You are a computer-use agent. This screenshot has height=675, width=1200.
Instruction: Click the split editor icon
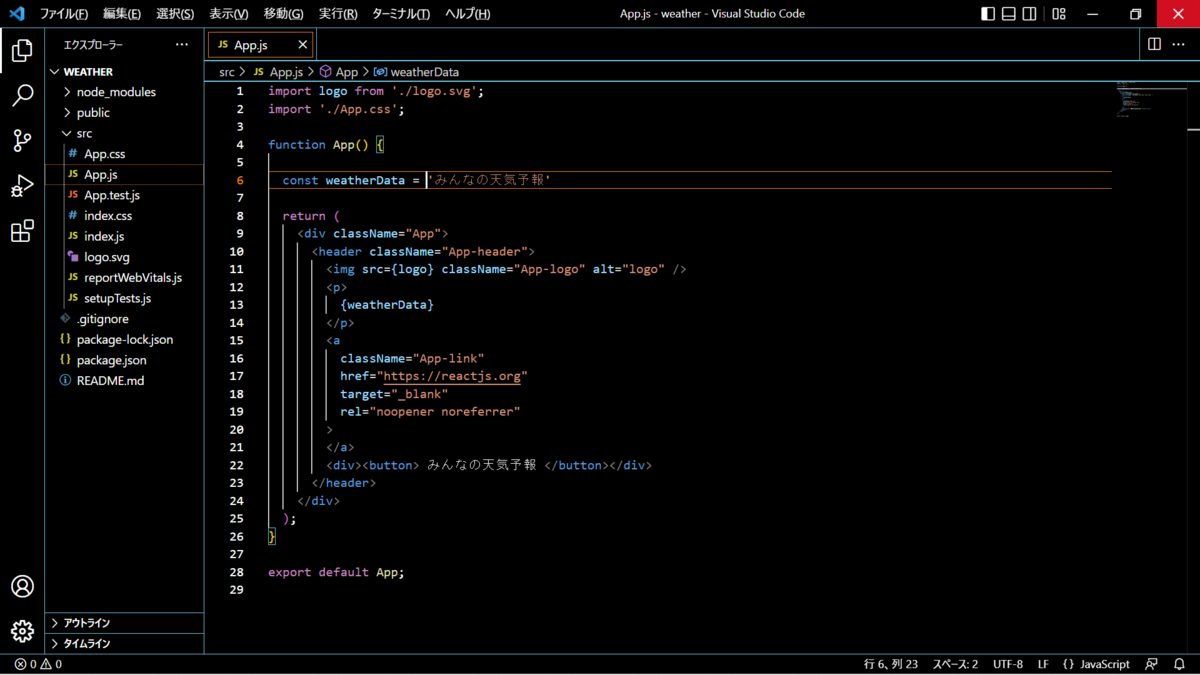(x=1154, y=44)
